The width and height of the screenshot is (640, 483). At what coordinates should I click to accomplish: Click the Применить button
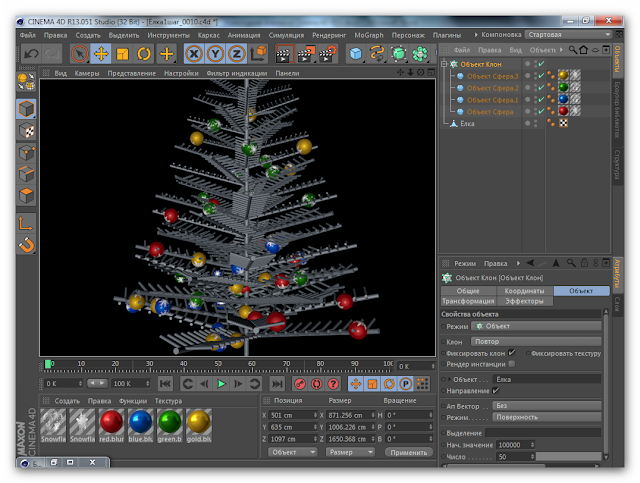409,452
